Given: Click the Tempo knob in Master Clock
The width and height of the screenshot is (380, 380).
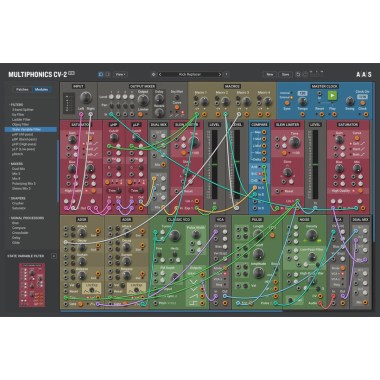Looking at the screenshot, I should click(302, 101).
